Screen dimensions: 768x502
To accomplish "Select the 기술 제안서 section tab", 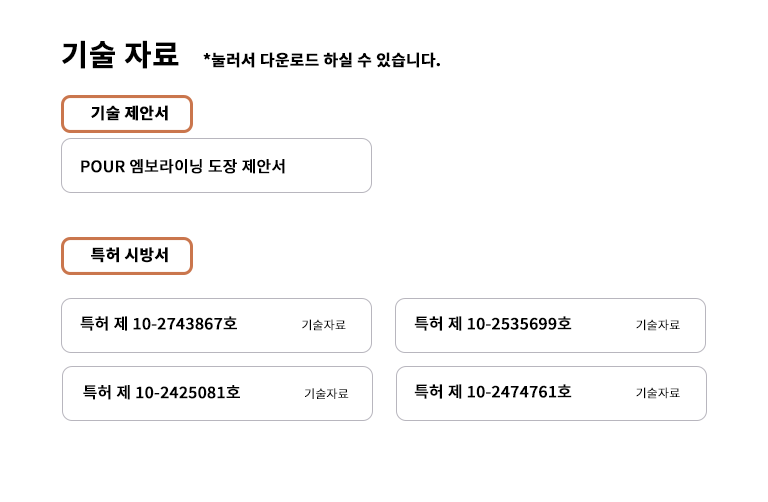I will coord(127,114).
